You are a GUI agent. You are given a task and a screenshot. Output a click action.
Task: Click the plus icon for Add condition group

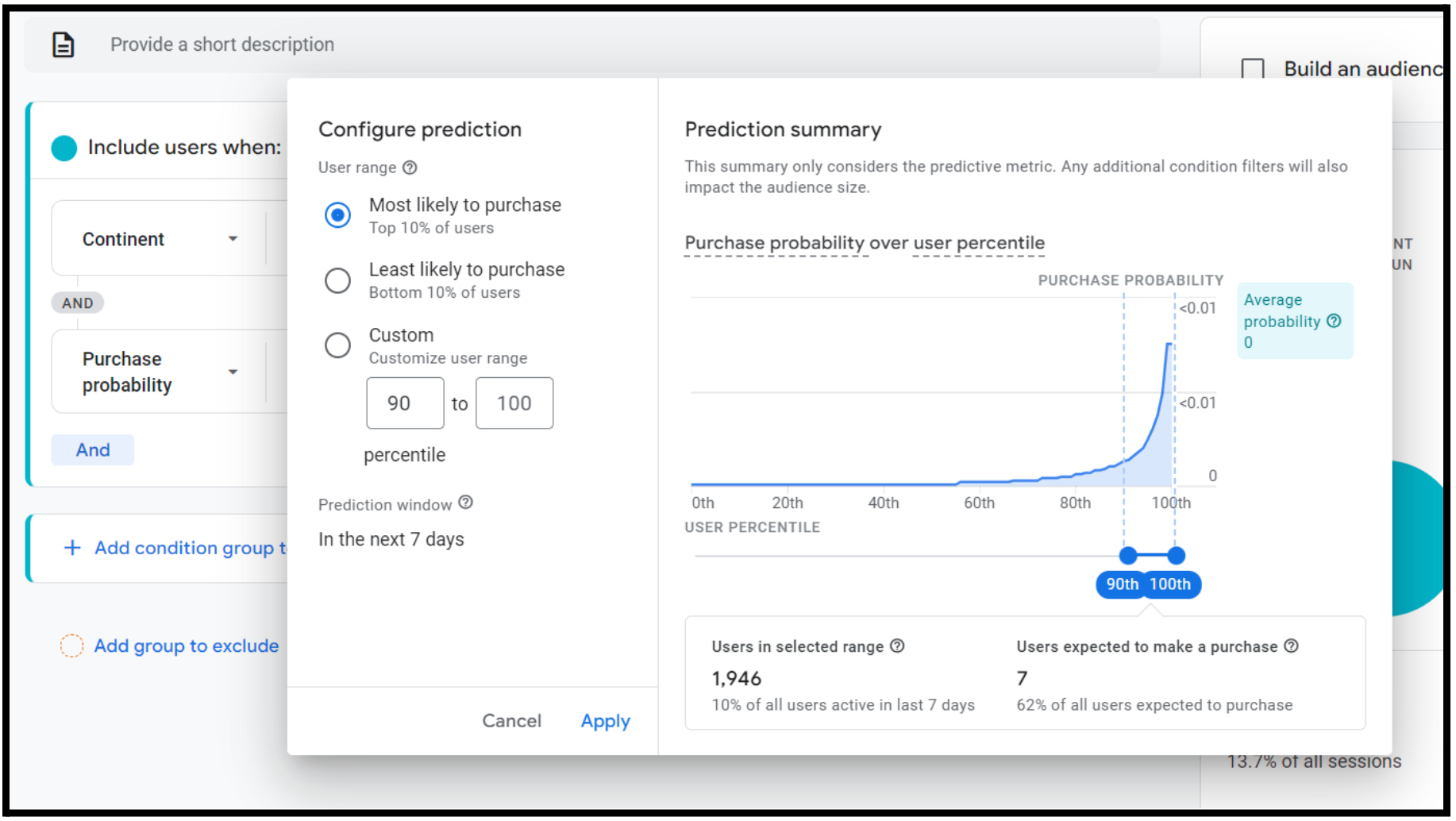[72, 548]
